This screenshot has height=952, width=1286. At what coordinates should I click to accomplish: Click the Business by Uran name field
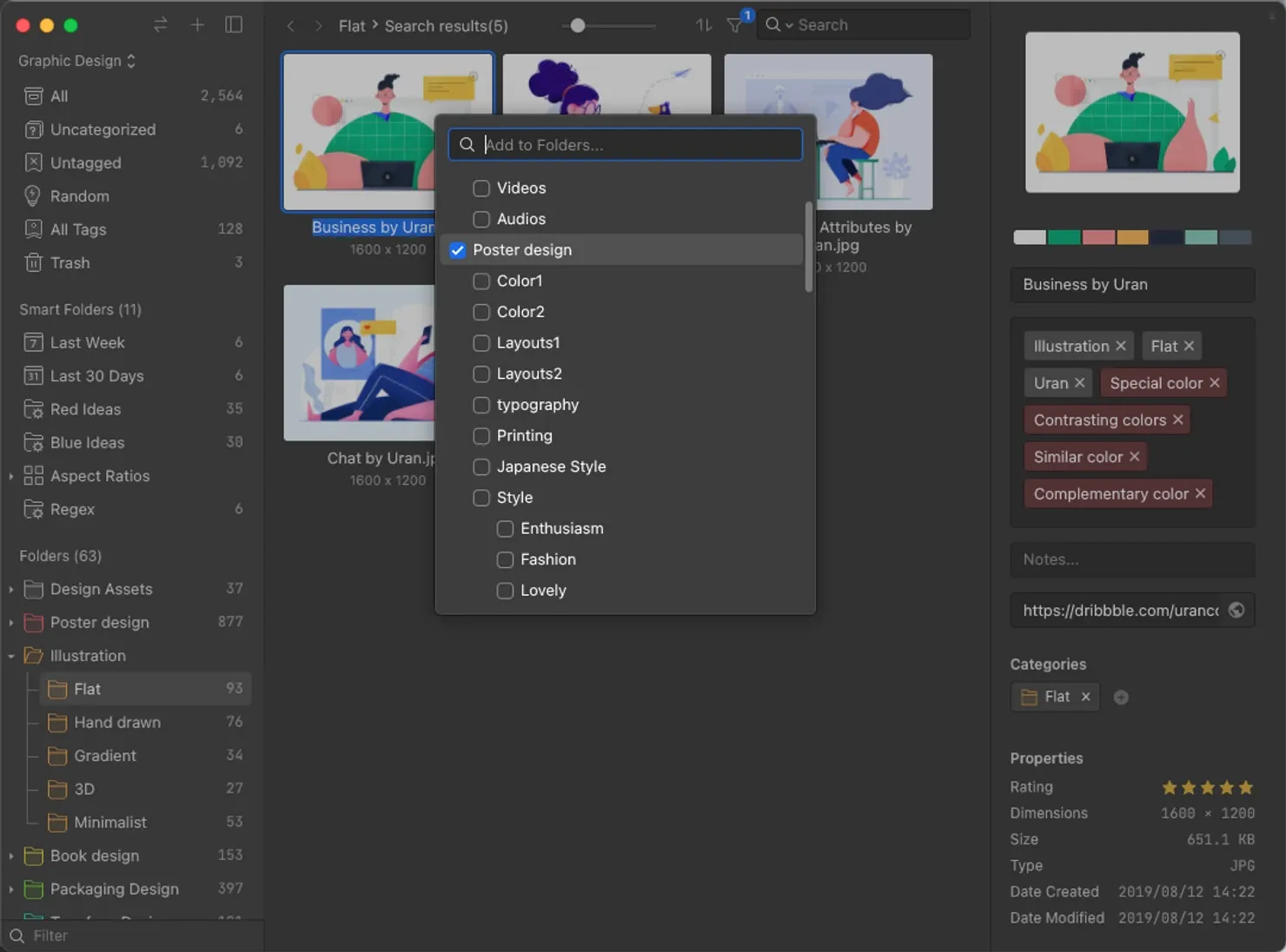pyautogui.click(x=1132, y=285)
